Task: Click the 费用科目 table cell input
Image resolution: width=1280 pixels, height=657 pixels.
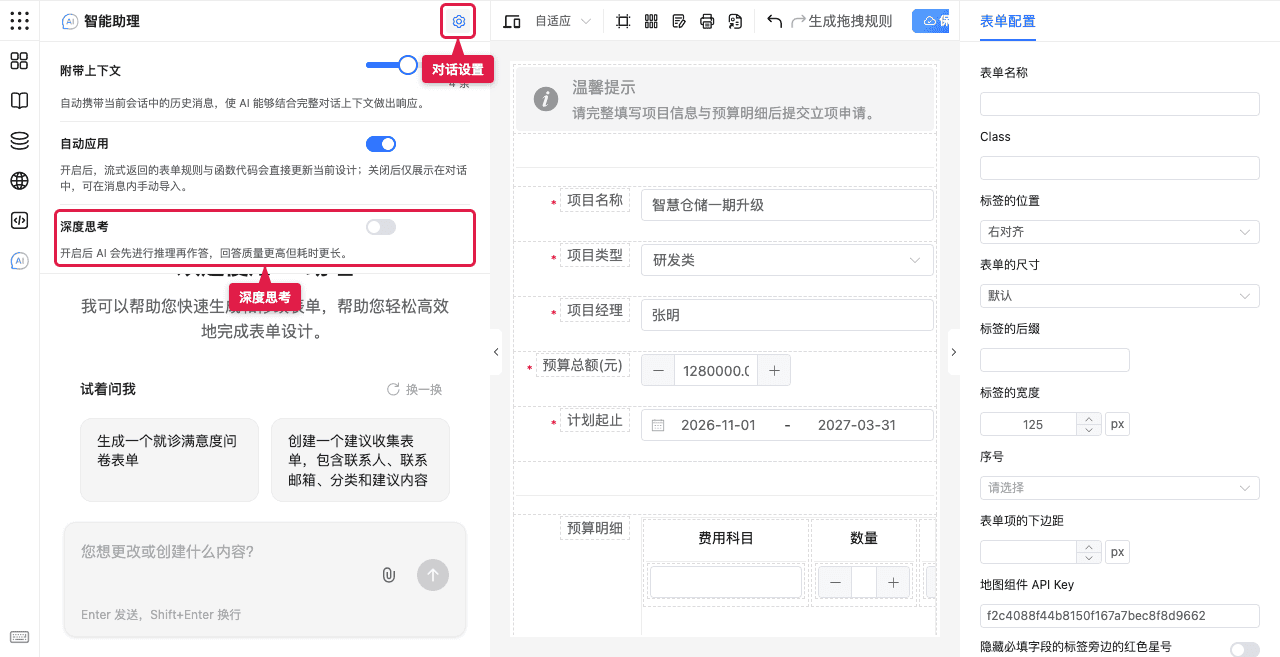Action: coord(726,582)
